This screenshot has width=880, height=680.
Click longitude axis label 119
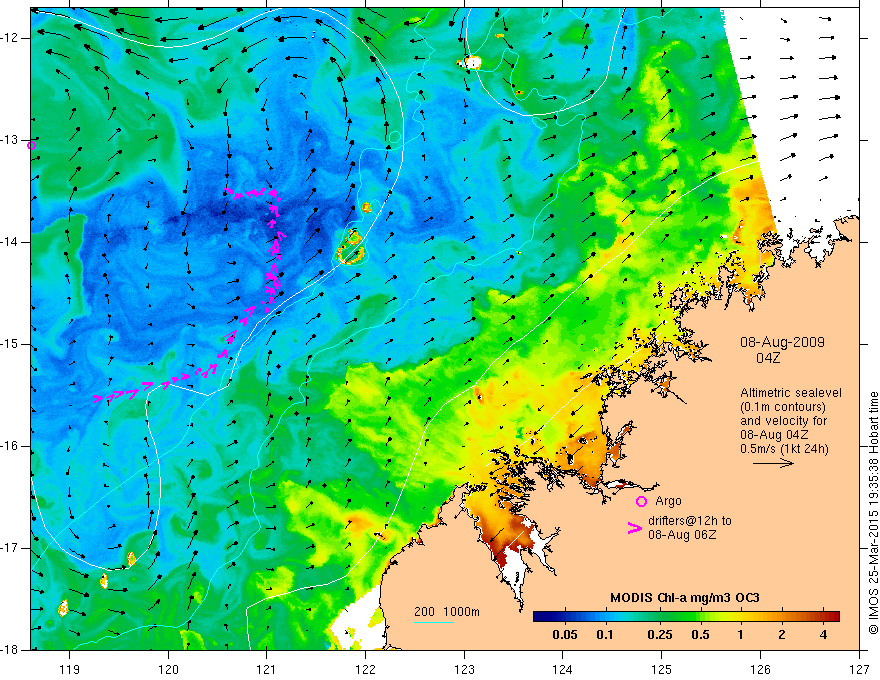click(69, 669)
